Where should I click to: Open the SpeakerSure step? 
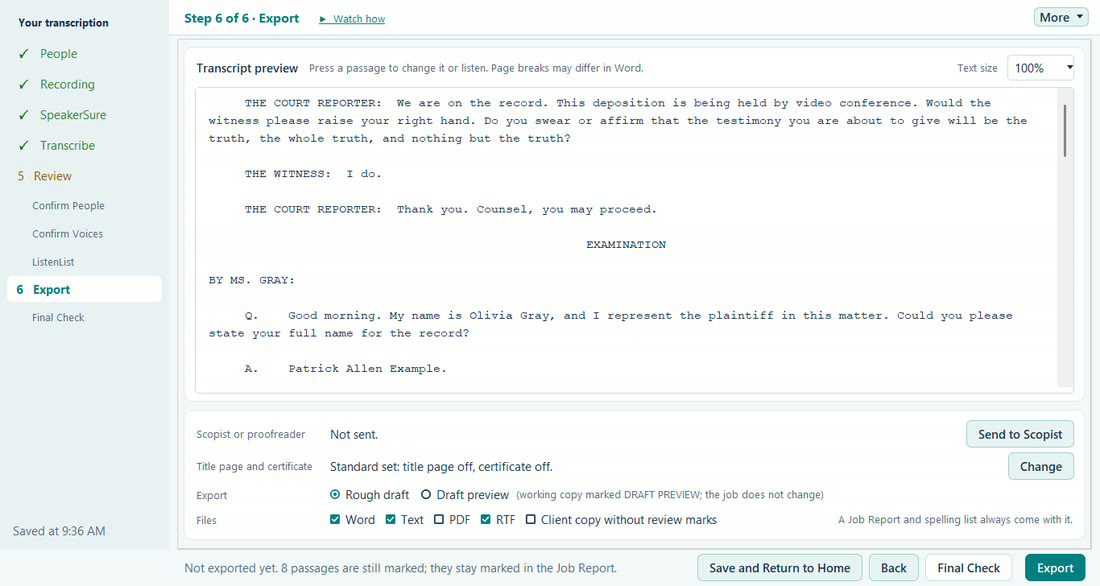pyautogui.click(x=73, y=114)
